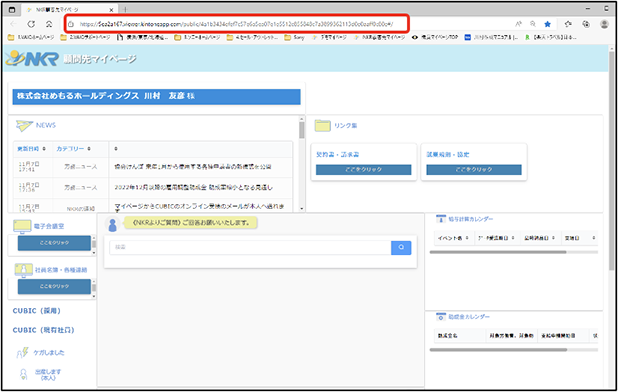Click the 就業規則・協定 card title
Viewport: 618px width, 392px height.
coord(448,154)
